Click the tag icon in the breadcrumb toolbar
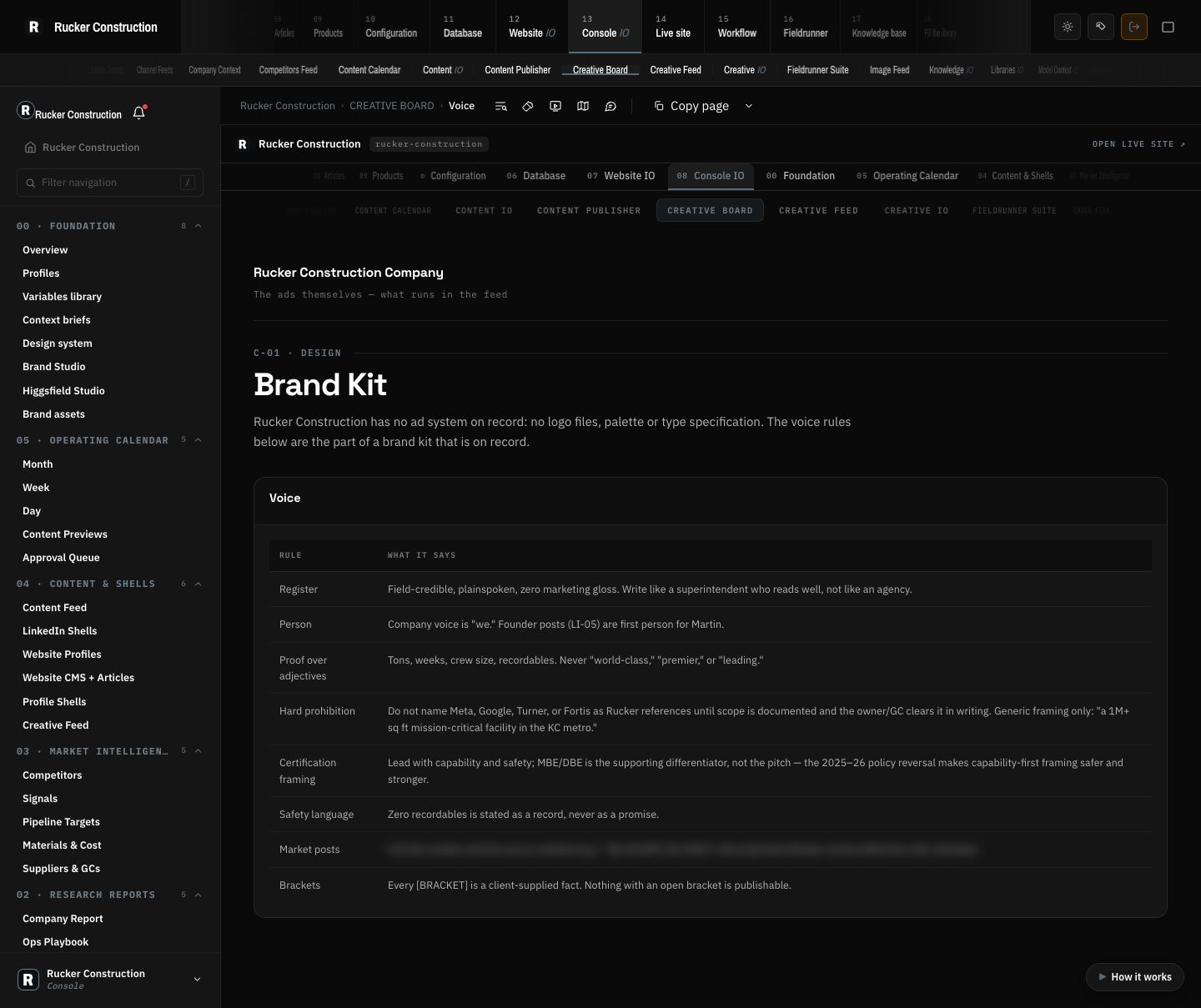The width and height of the screenshot is (1201, 1008). (528, 106)
